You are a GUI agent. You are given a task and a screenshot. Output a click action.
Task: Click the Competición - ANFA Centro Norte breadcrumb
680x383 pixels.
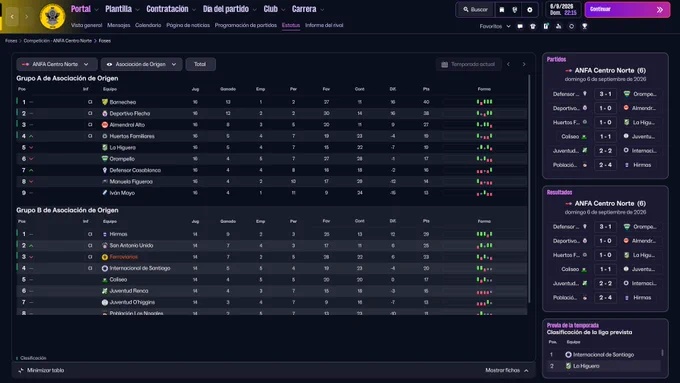click(57, 41)
